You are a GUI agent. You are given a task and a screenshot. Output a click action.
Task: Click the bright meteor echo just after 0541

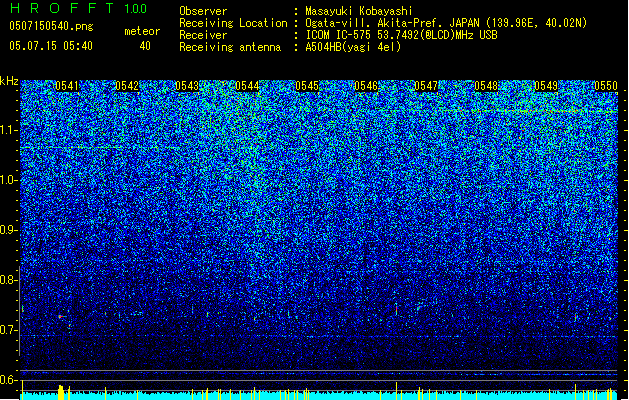click(61, 317)
